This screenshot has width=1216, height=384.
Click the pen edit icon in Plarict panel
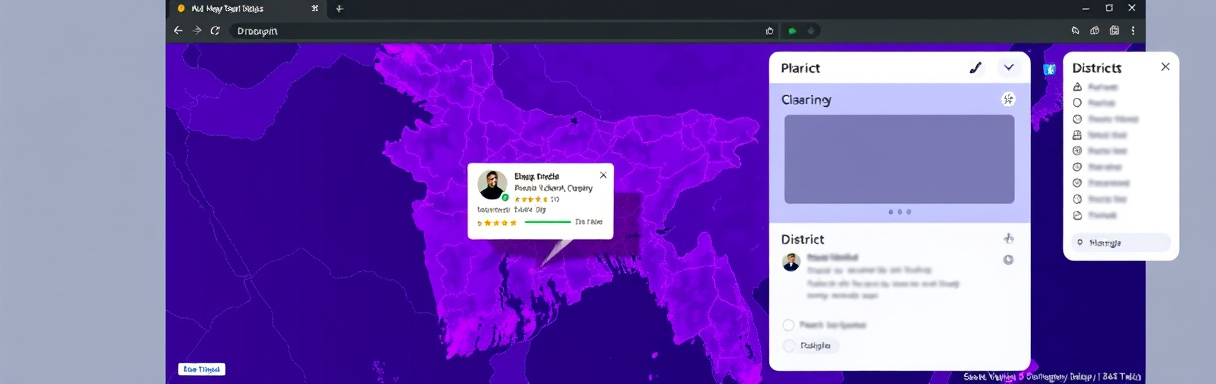(976, 68)
